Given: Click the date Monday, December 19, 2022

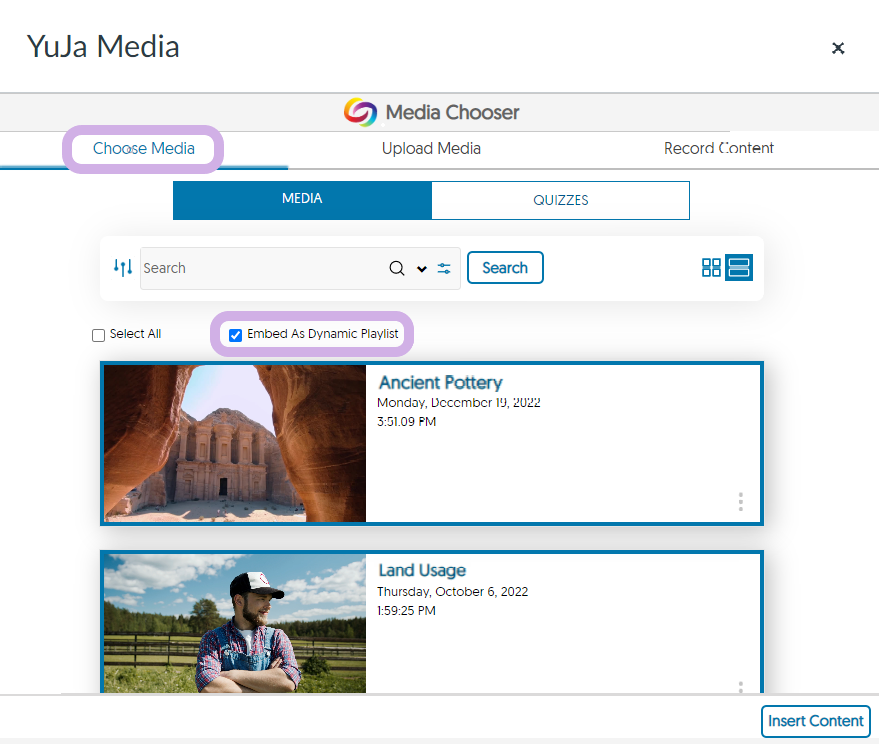Looking at the screenshot, I should click(459, 403).
